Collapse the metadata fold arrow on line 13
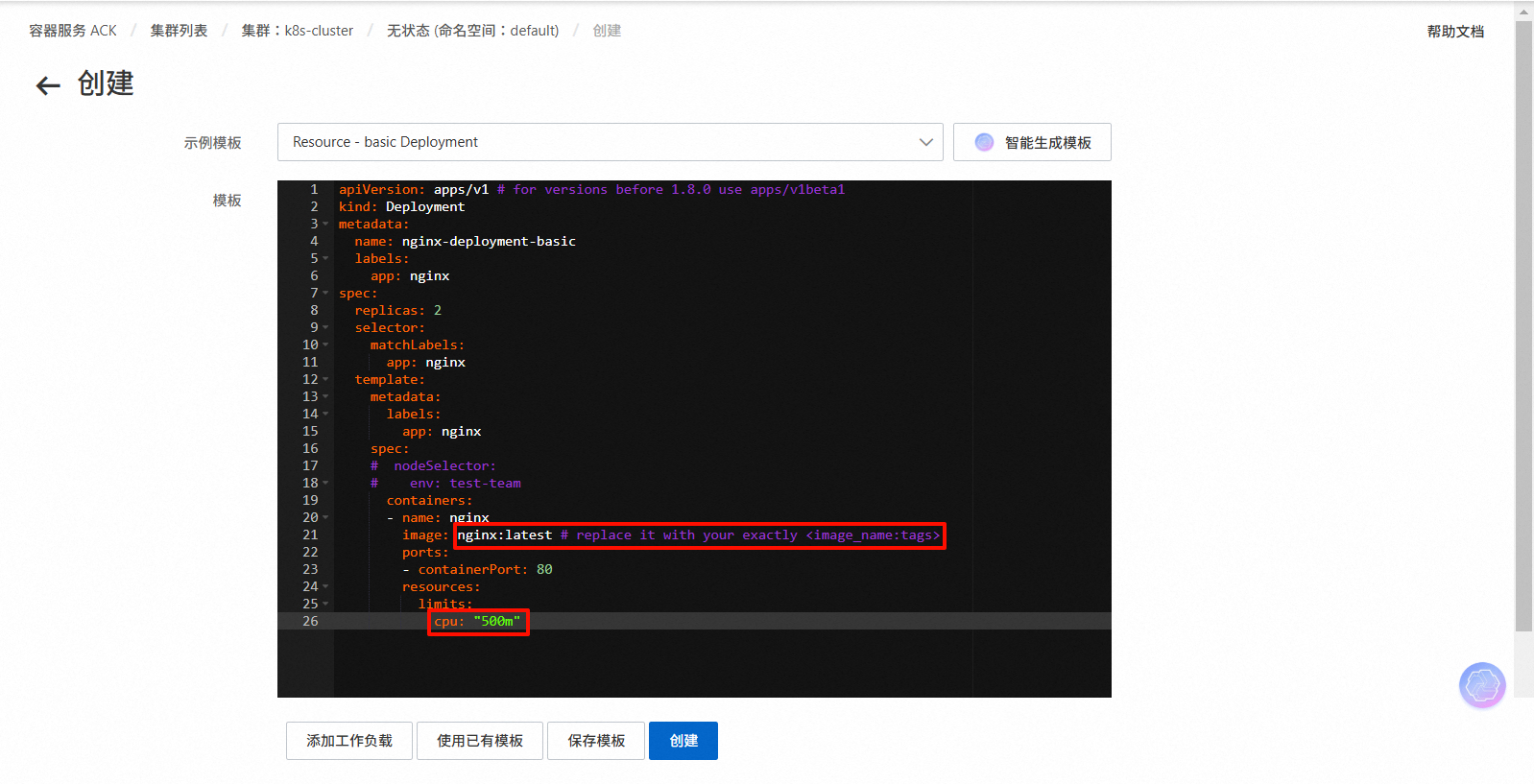 click(325, 397)
